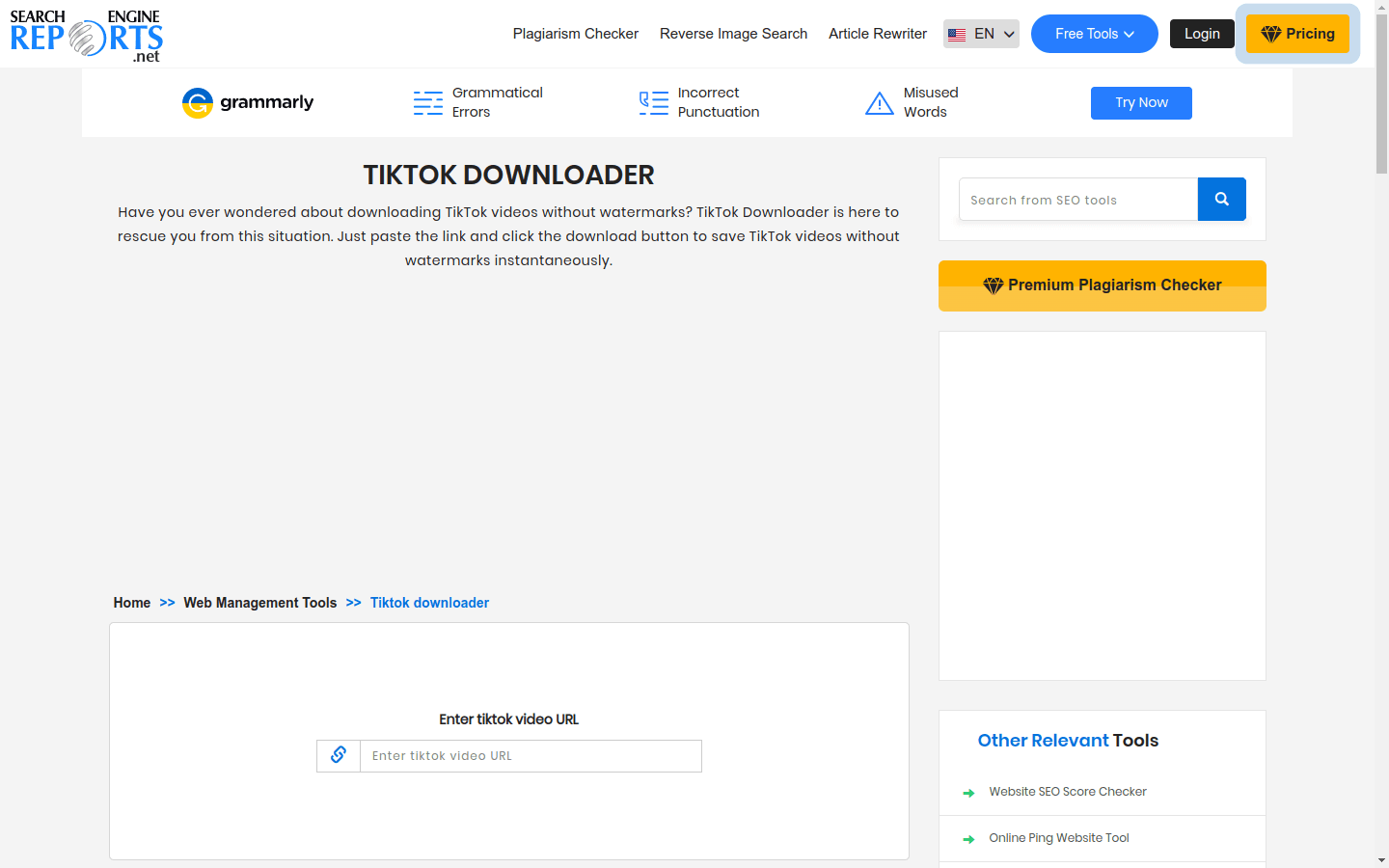Viewport: 1389px width, 868px height.
Task: Select the Grammatical Errors icon
Action: (x=427, y=102)
